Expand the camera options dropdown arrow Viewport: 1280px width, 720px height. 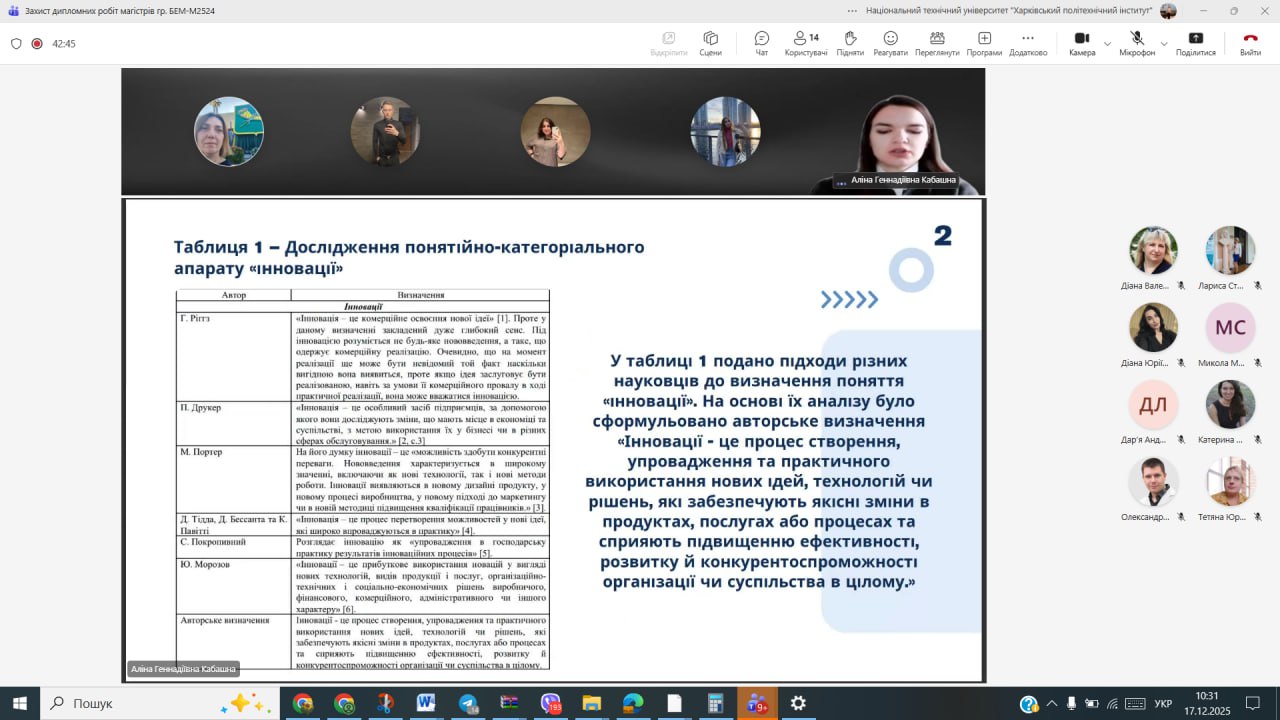click(x=1107, y=44)
